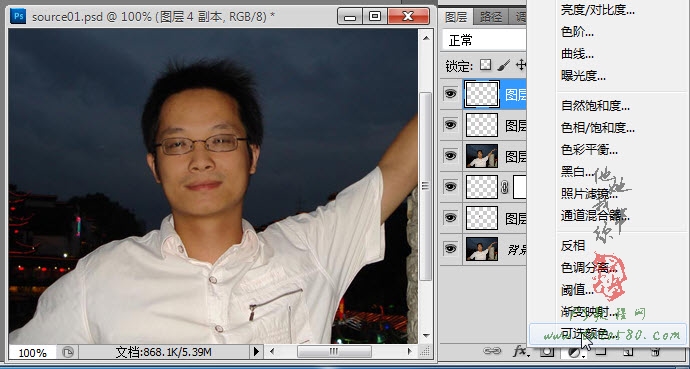Hide the selected top layer via its eye

[450, 94]
